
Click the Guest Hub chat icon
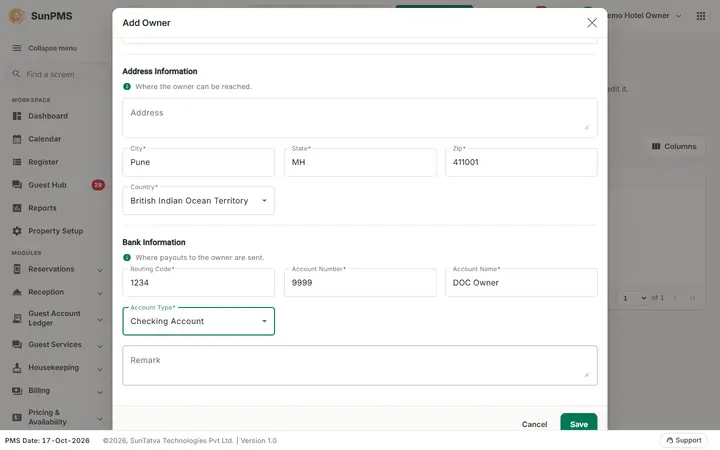[17, 185]
